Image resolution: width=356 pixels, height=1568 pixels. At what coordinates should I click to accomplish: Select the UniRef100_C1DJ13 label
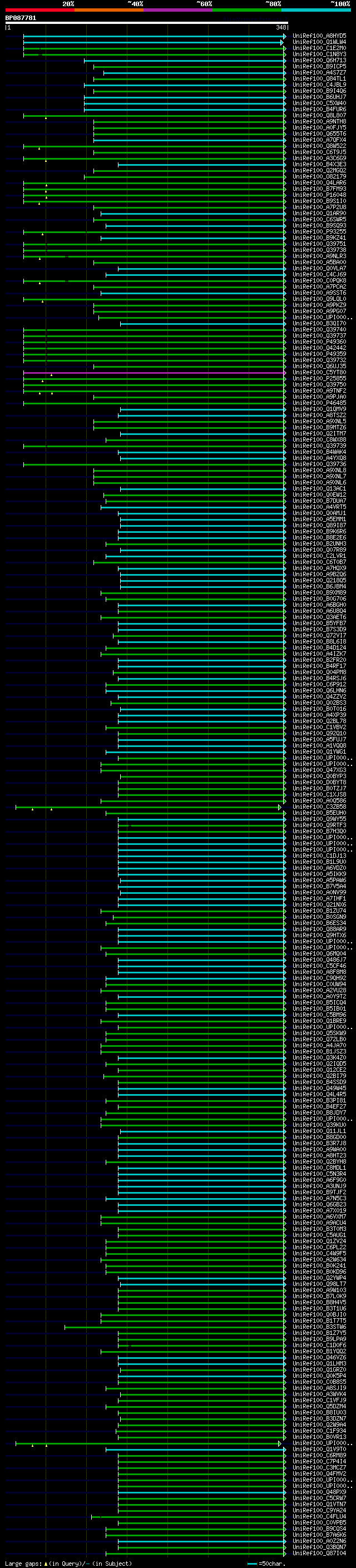[319, 856]
